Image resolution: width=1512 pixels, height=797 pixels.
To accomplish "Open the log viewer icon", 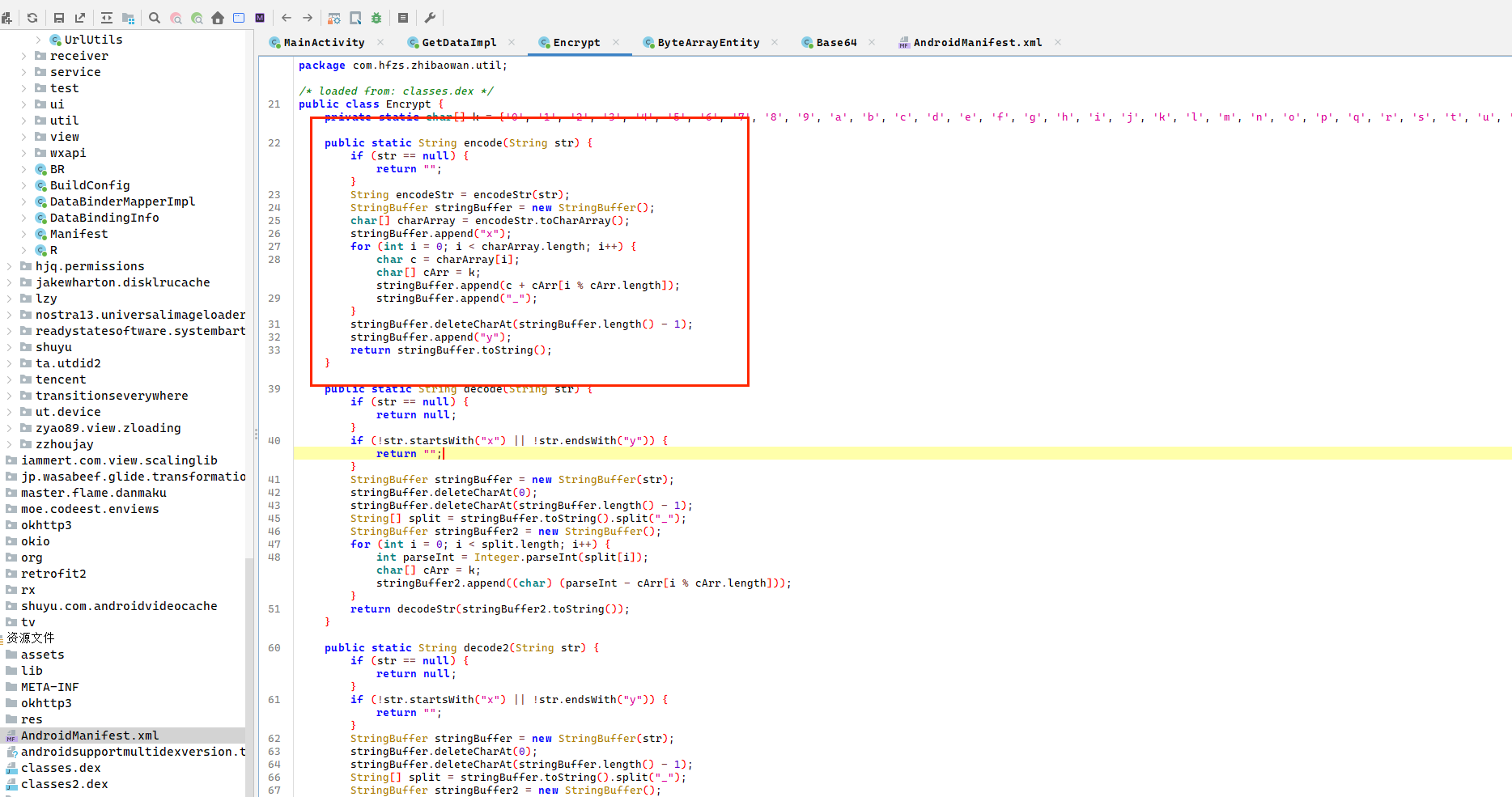I will coord(403,18).
